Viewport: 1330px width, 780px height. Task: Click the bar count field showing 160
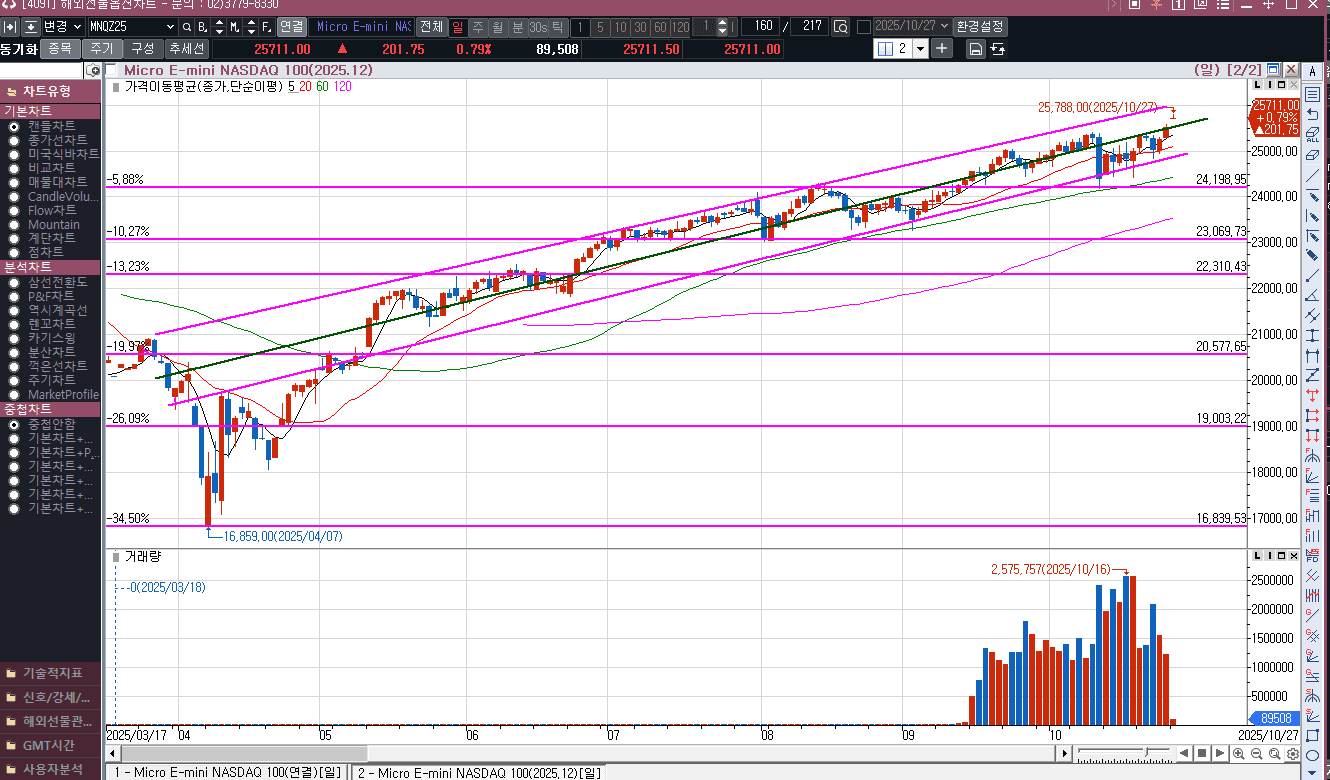pos(762,26)
